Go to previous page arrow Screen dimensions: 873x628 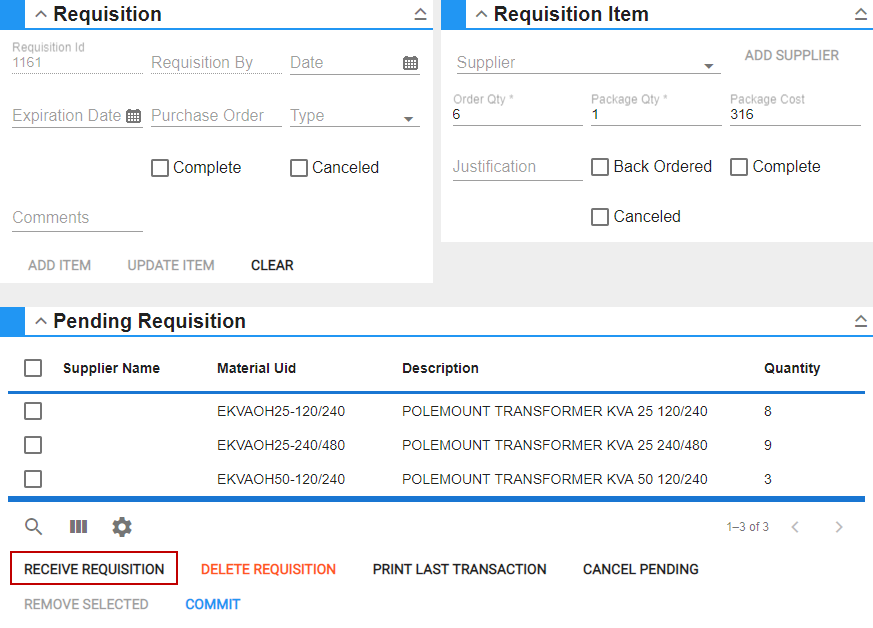tap(795, 527)
